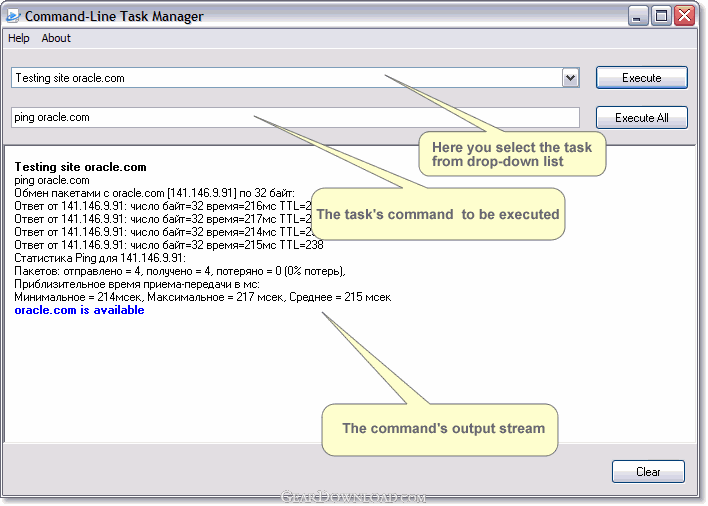The height and width of the screenshot is (506, 708).
Task: Click the app icon in the title bar
Action: point(13,16)
